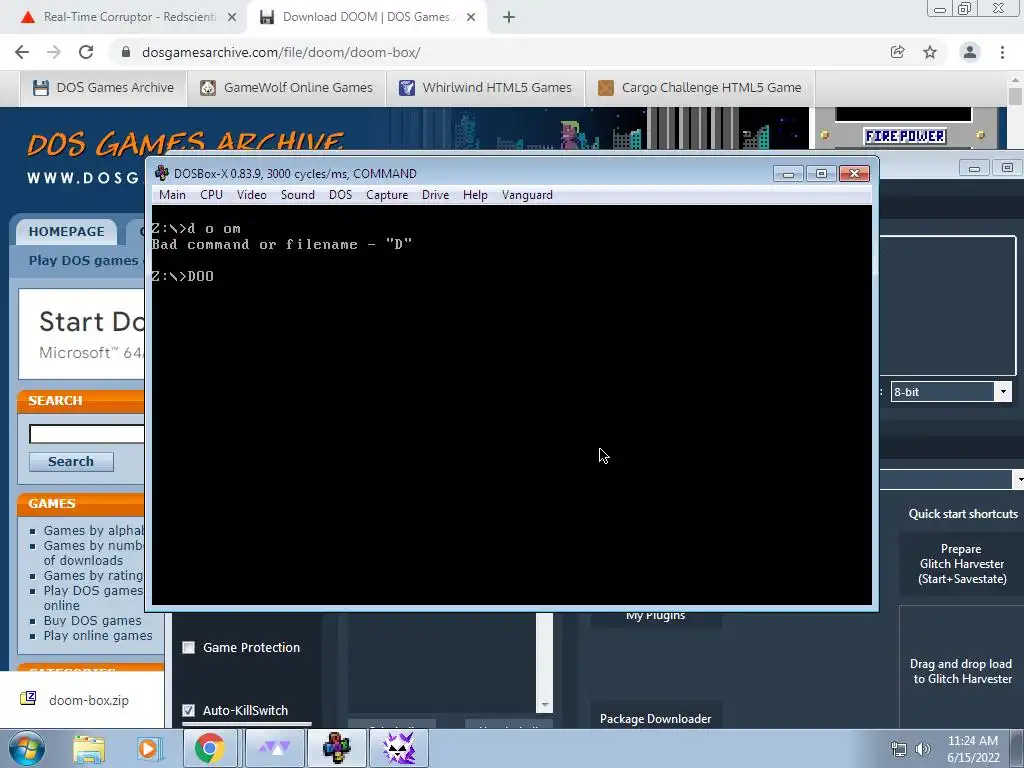Switch to Chrome in the taskbar
The width and height of the screenshot is (1024, 768).
(x=209, y=748)
